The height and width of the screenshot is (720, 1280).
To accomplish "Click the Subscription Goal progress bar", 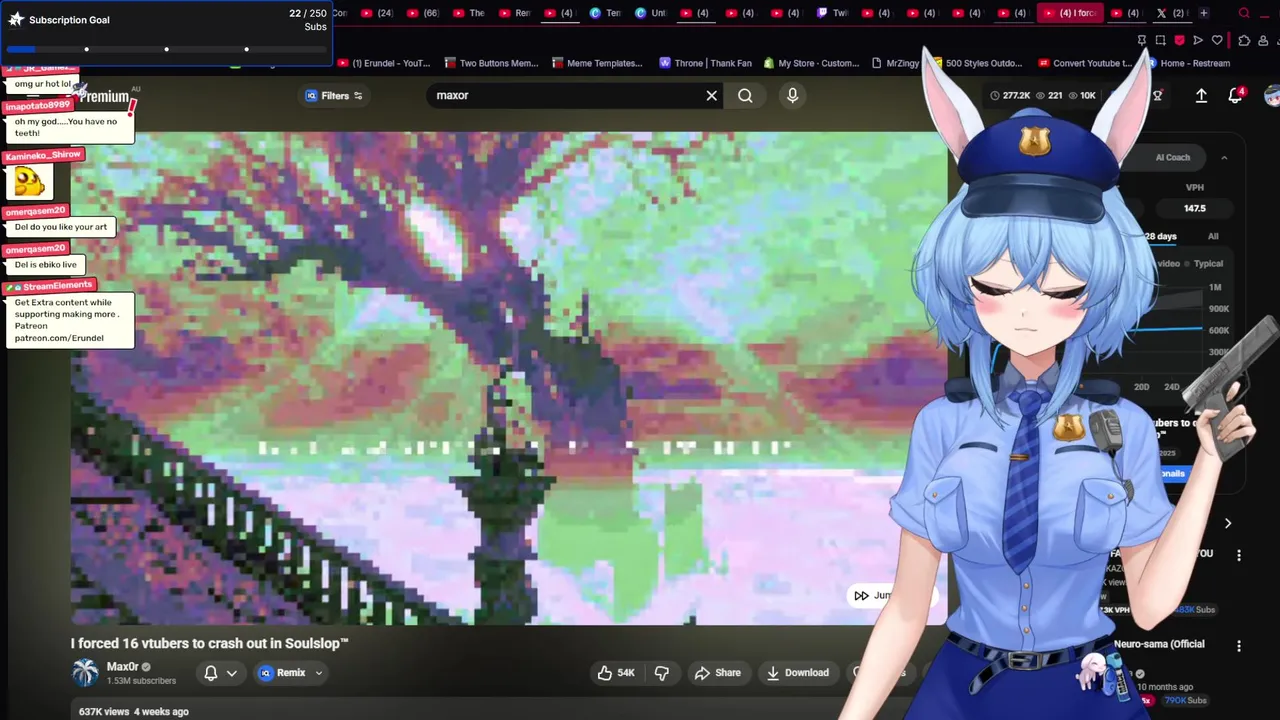I will 166,49.
